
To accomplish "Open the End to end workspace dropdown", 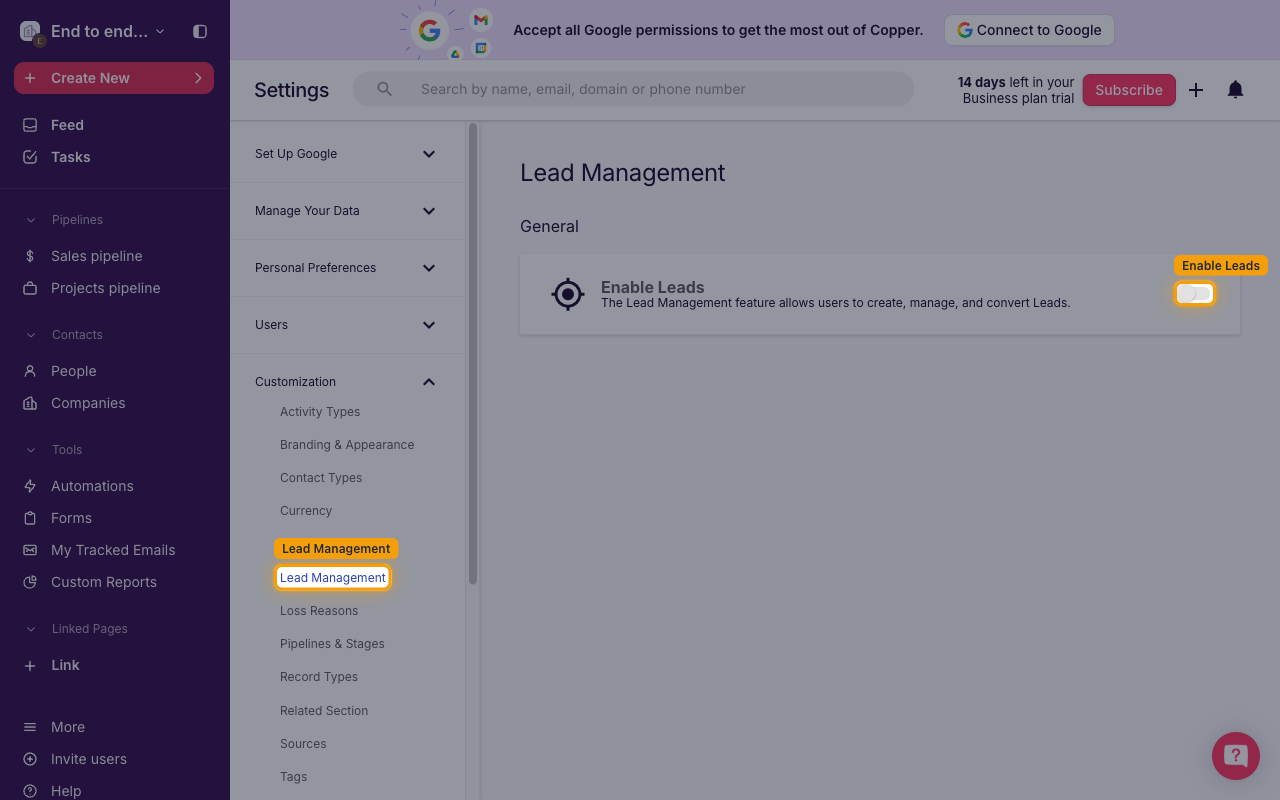I will [92, 31].
